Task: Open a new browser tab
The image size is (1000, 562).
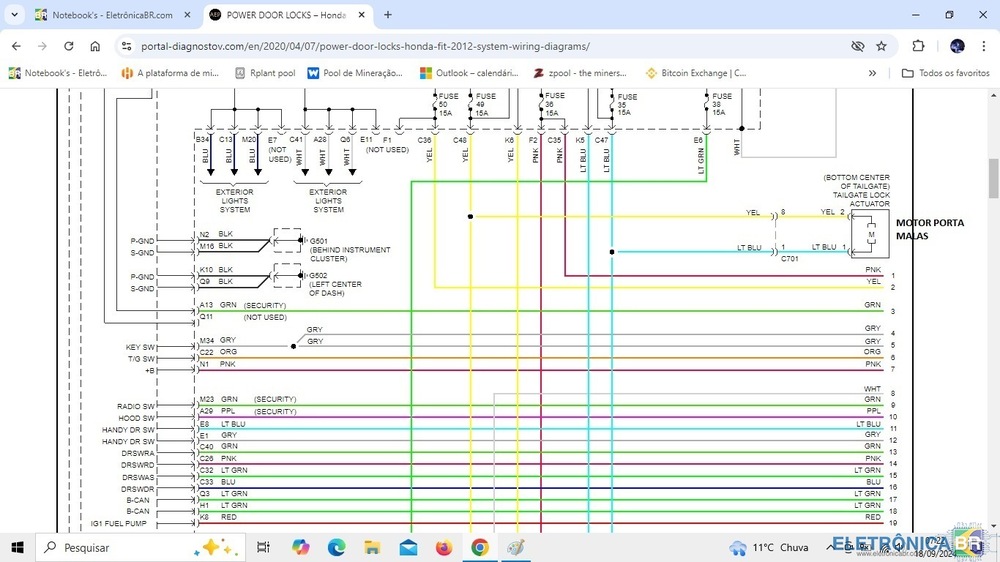Action: tap(388, 15)
